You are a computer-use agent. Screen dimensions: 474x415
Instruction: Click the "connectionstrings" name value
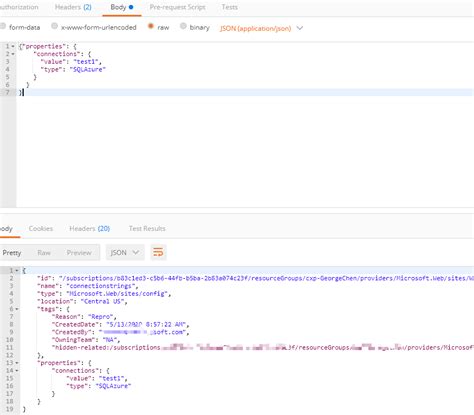pos(101,286)
